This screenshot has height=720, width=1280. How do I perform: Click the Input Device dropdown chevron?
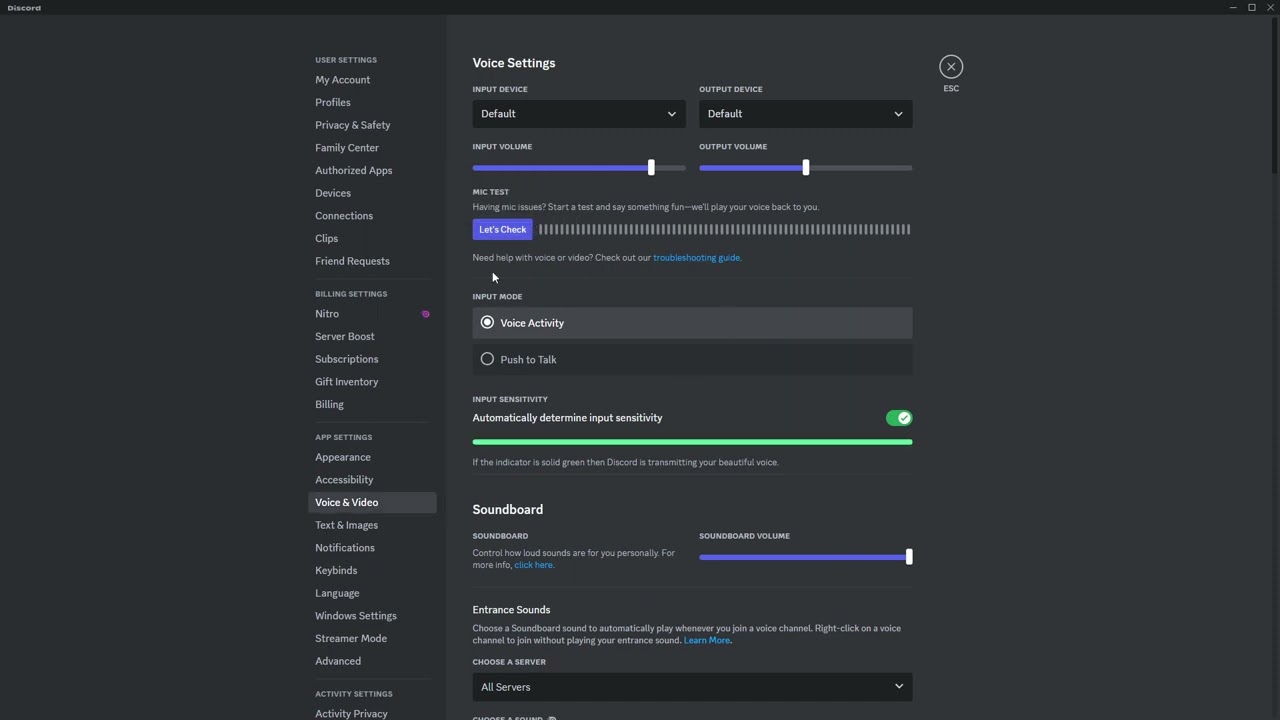click(x=672, y=114)
